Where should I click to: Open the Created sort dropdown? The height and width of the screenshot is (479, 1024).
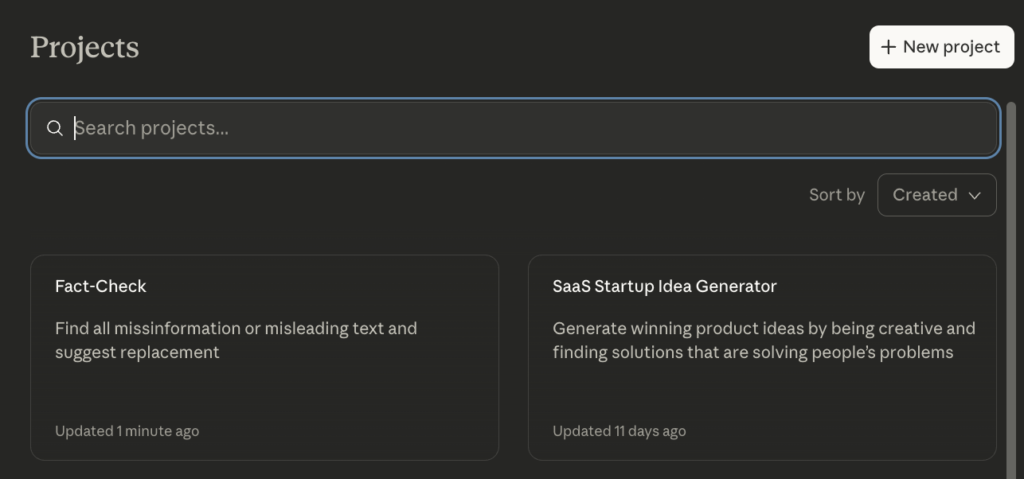click(x=936, y=195)
